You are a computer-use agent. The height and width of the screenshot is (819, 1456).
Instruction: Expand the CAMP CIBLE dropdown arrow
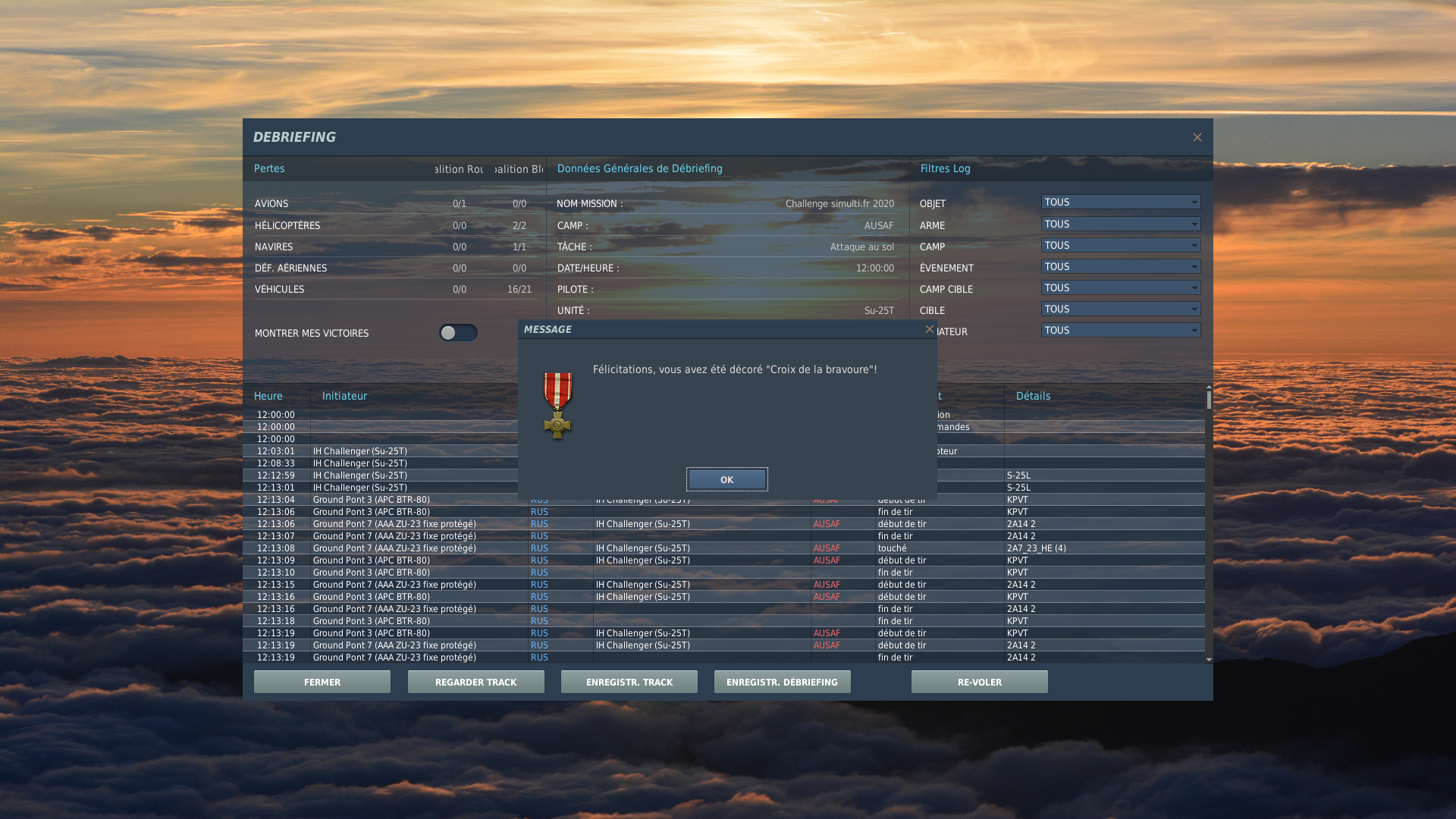click(1194, 288)
